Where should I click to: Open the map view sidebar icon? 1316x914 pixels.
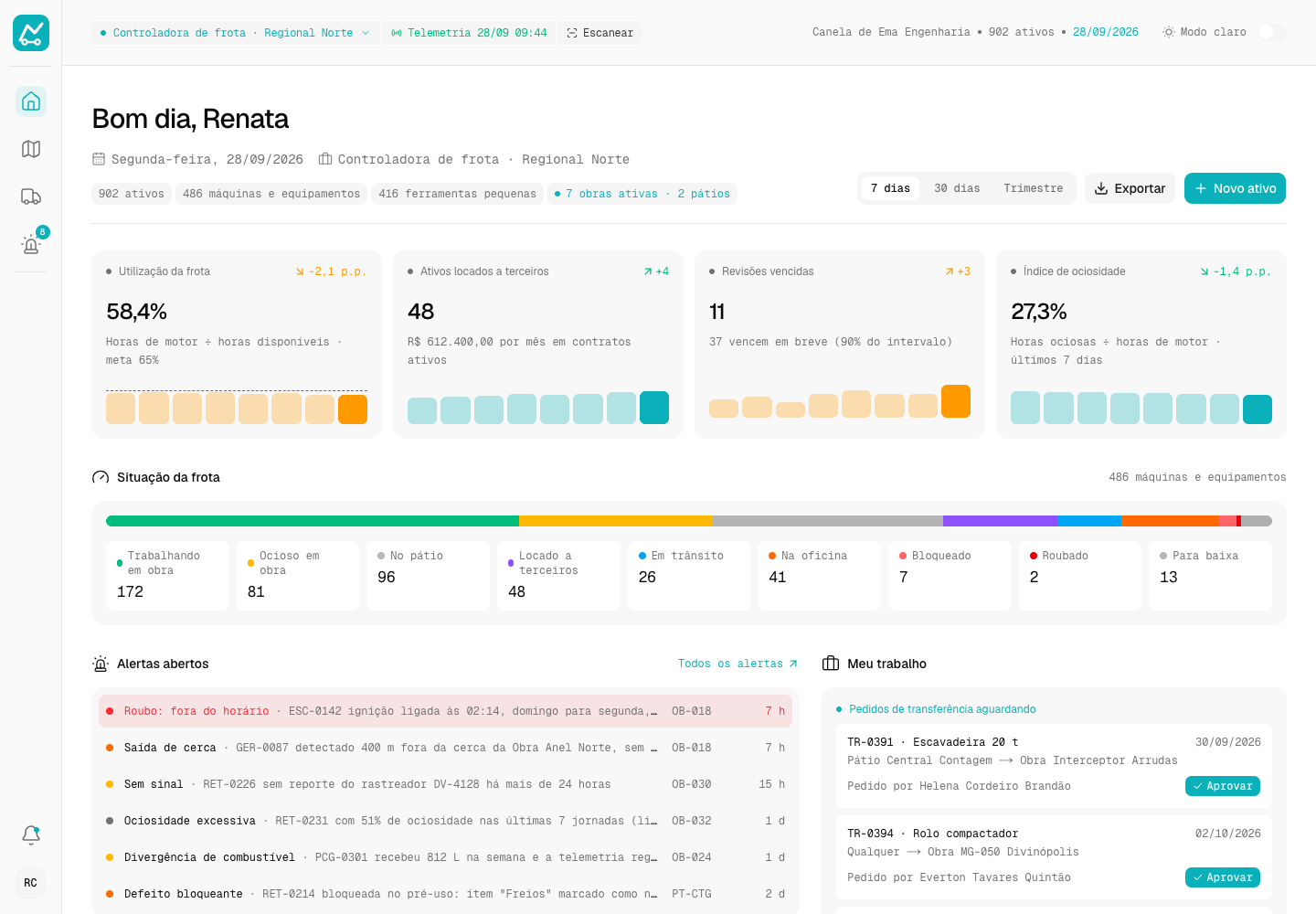[31, 149]
